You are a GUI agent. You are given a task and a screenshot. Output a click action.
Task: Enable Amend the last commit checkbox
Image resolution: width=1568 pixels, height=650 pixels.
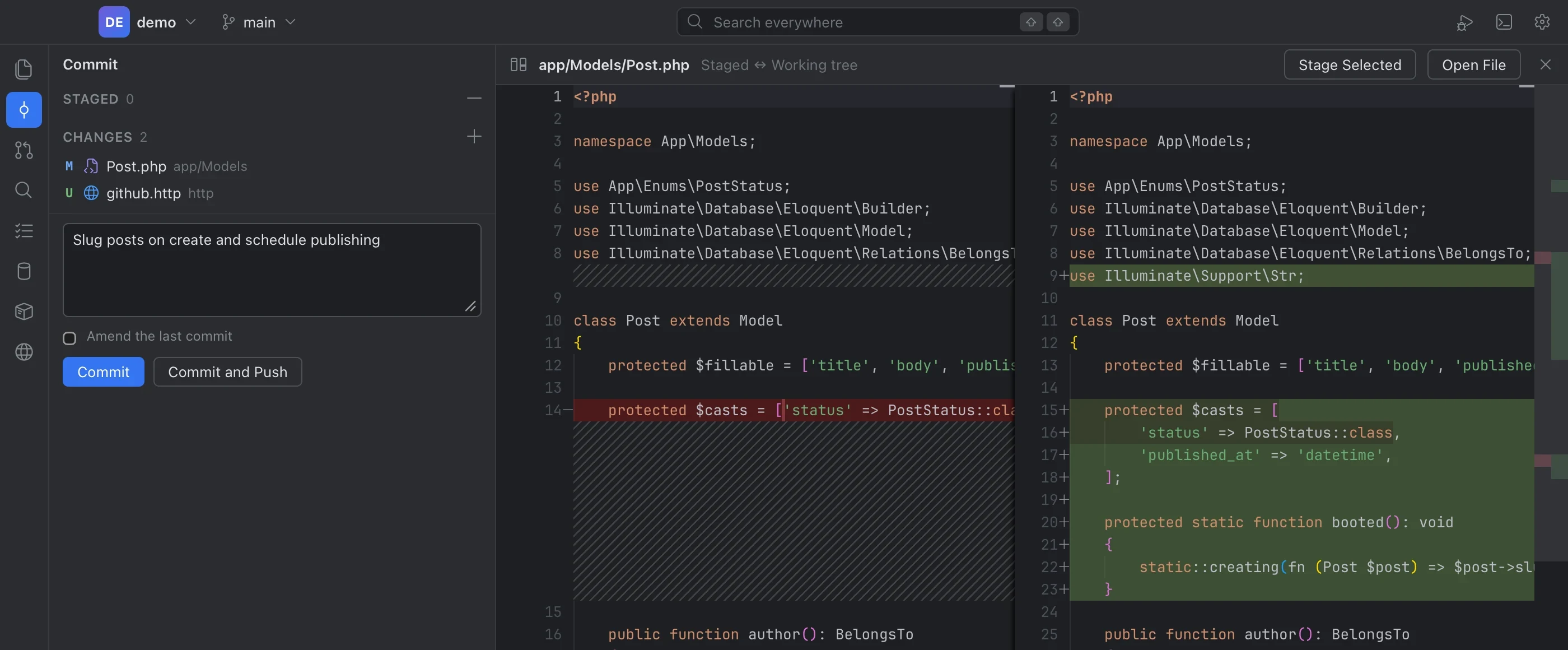click(x=69, y=338)
